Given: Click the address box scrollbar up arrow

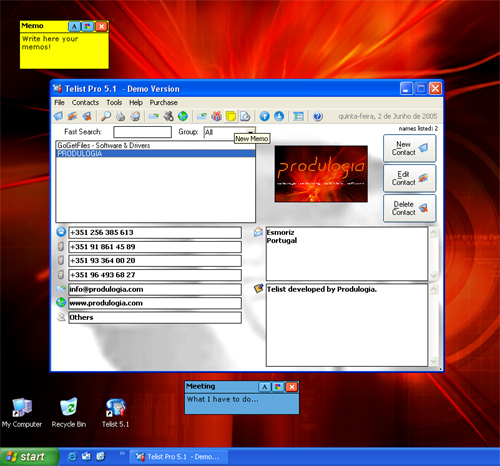Looking at the screenshot, I should click(x=433, y=233).
